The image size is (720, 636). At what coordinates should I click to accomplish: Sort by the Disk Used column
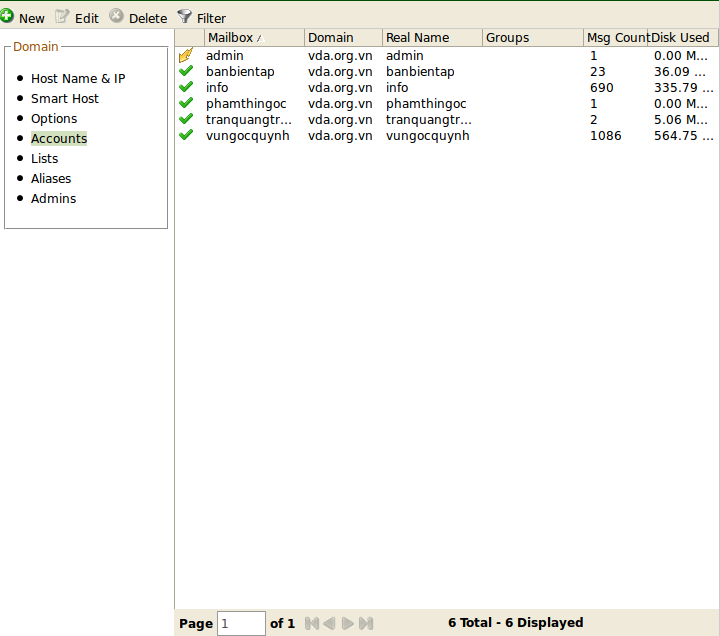683,38
